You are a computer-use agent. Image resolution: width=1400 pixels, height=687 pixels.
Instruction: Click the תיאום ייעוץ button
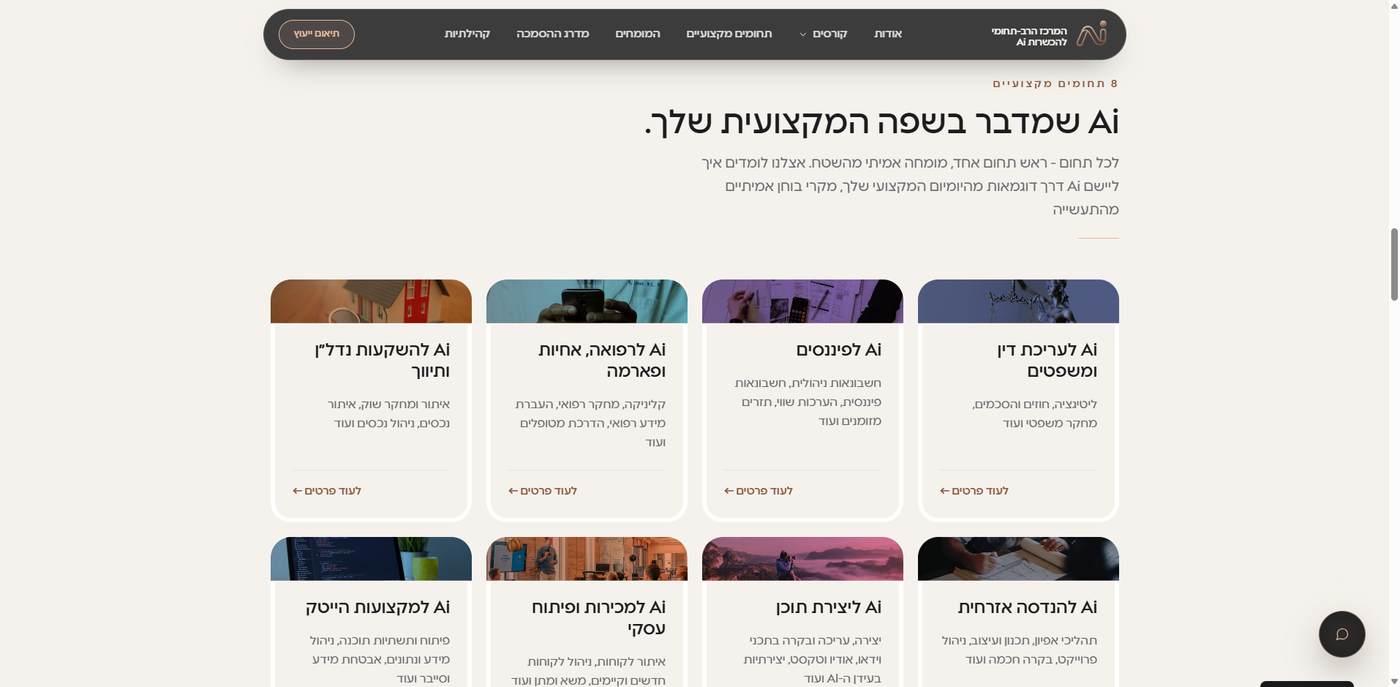pyautogui.click(x=317, y=34)
